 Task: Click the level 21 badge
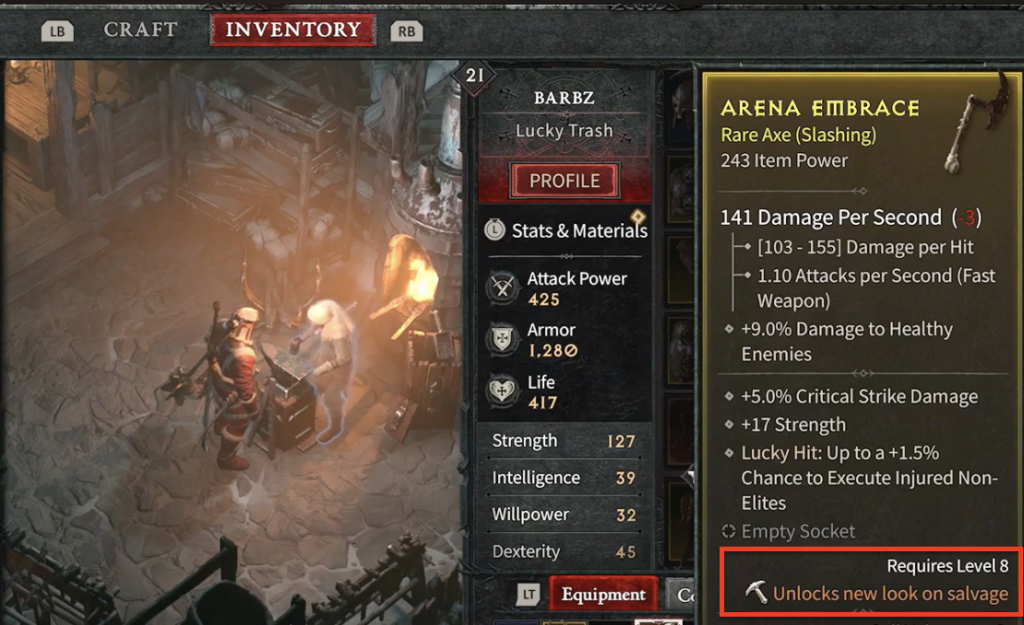coord(475,76)
